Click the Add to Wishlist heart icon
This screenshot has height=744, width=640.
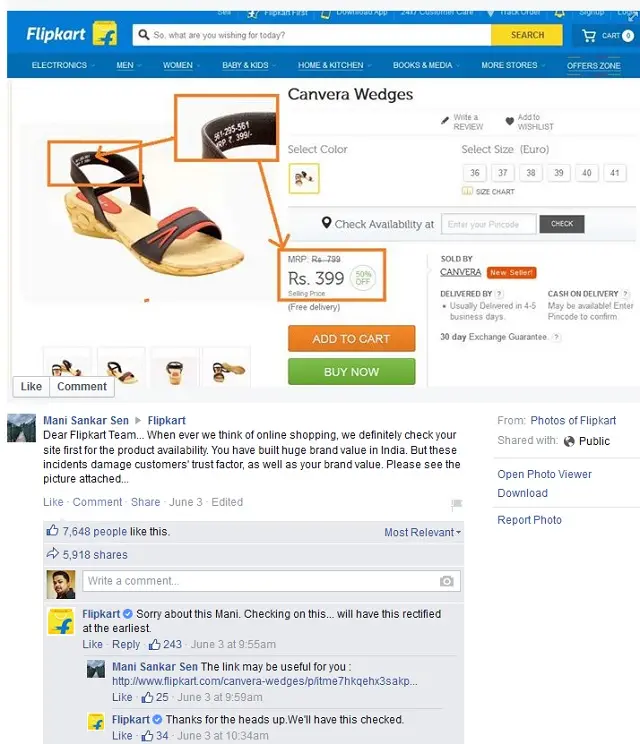[x=510, y=121]
